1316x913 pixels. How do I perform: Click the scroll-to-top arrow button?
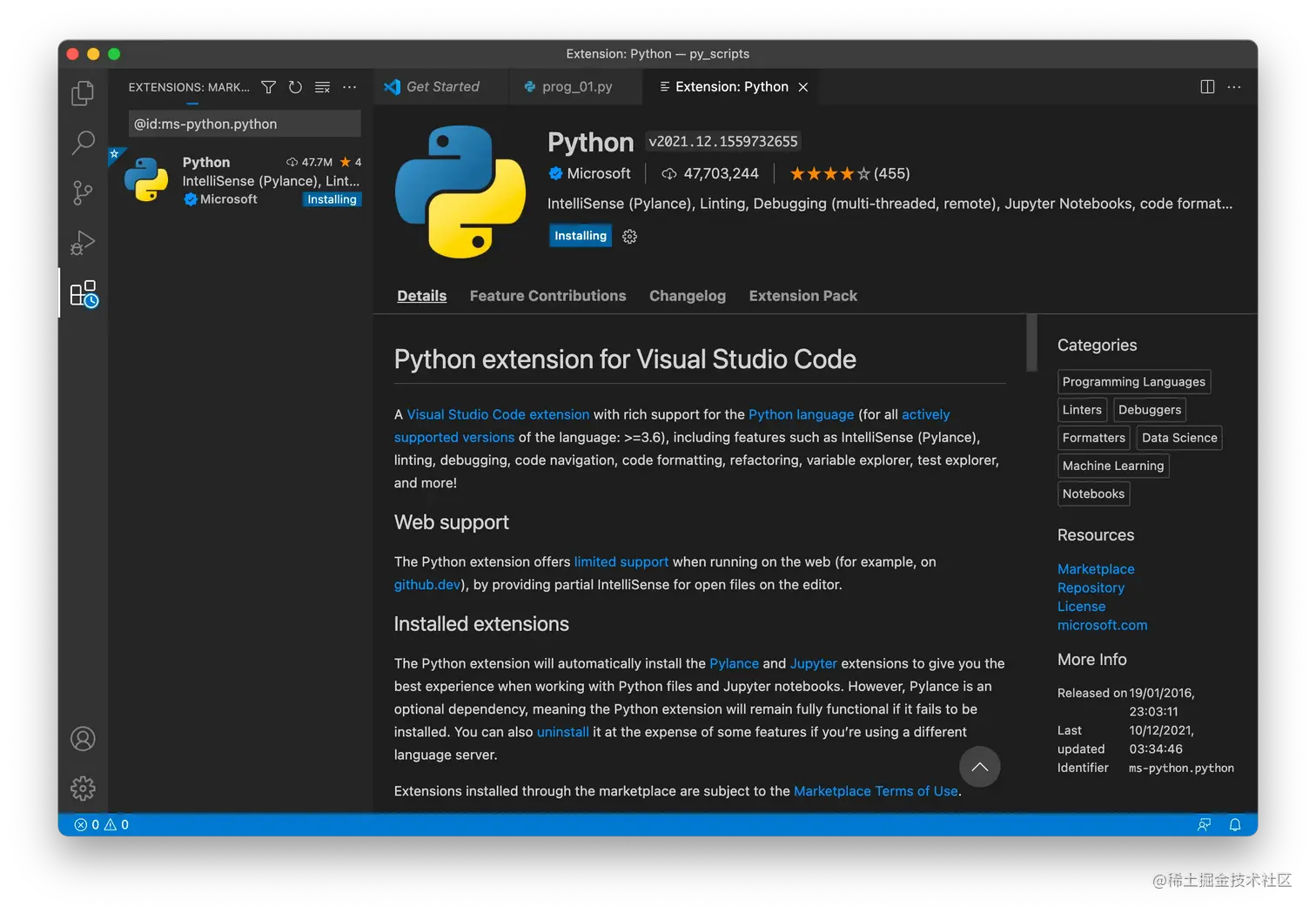(x=980, y=767)
